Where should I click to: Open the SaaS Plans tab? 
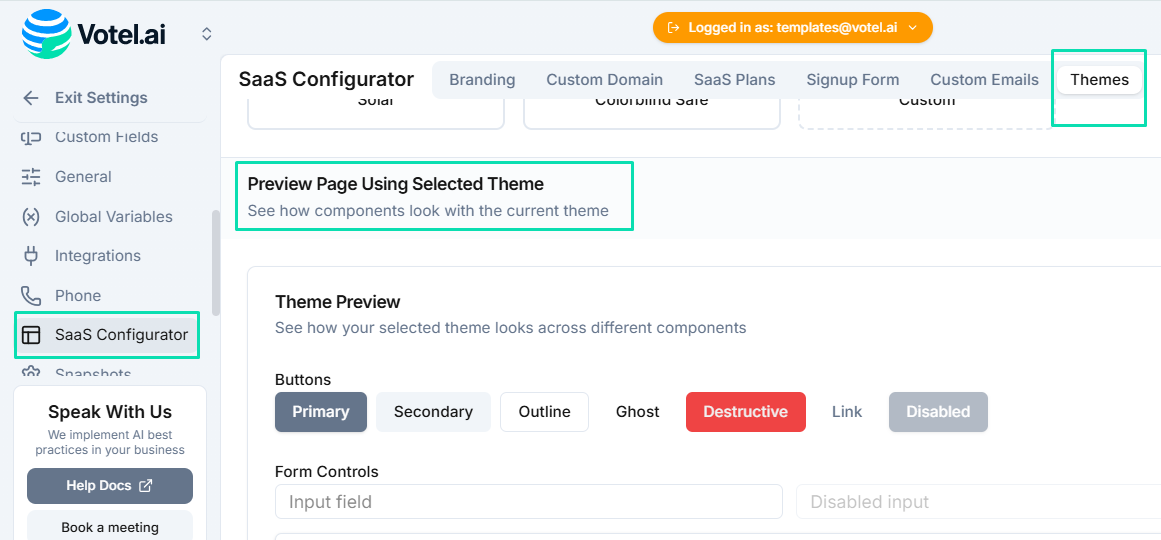[734, 80]
